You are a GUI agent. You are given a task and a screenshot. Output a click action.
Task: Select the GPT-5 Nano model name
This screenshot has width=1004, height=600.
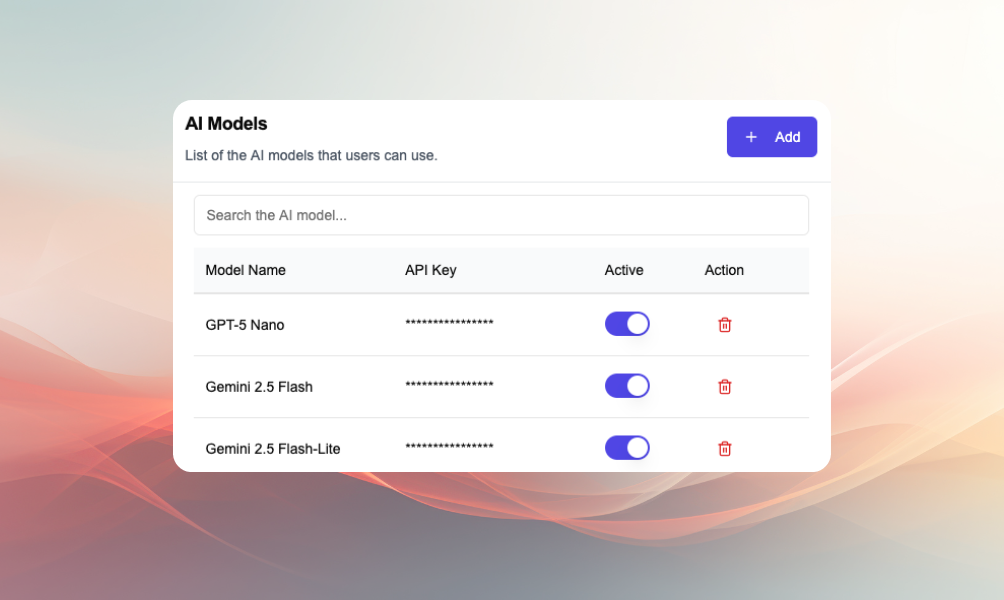[x=245, y=325]
